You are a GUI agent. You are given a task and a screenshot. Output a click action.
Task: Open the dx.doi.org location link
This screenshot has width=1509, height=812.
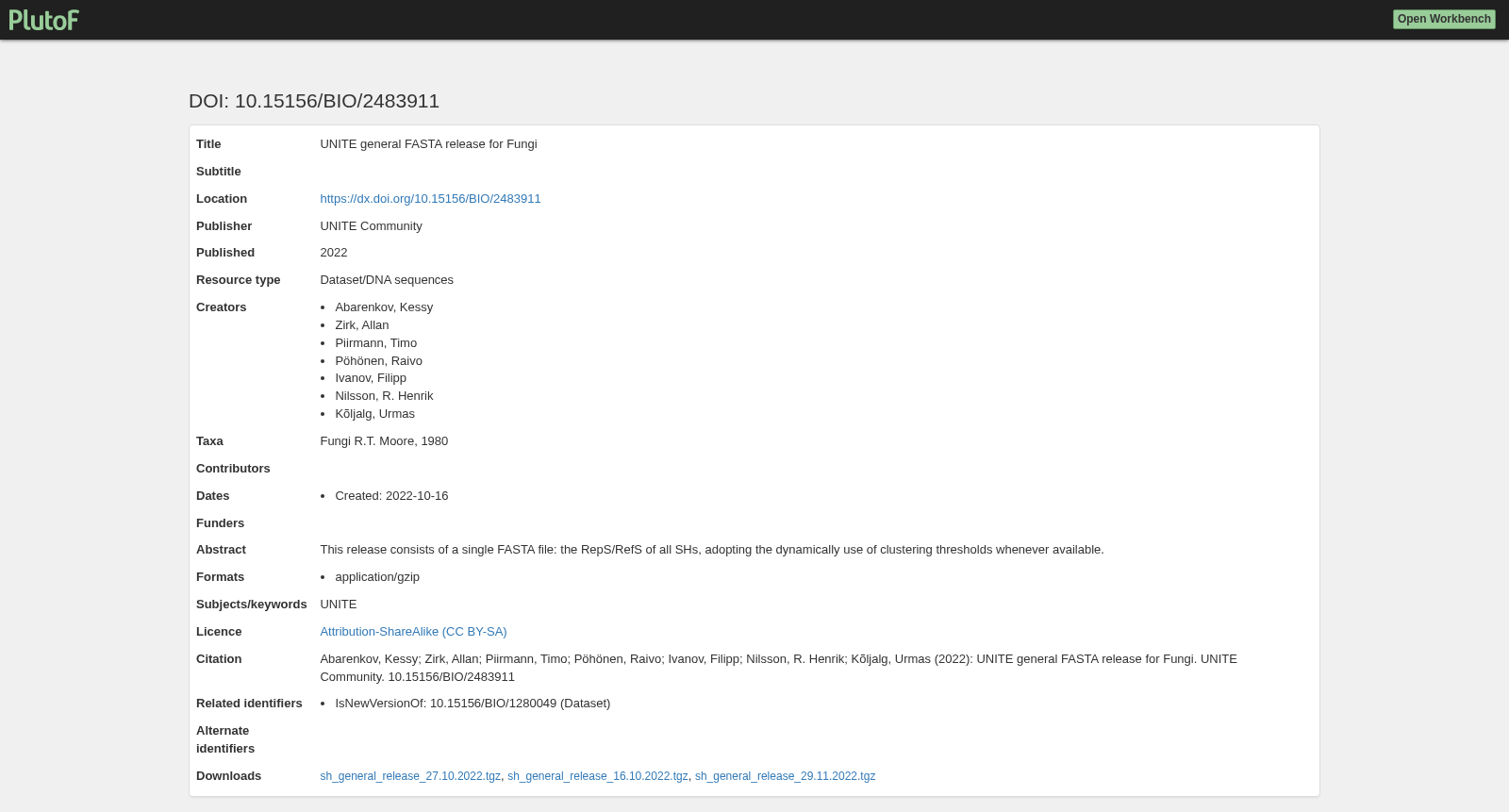[x=430, y=199]
